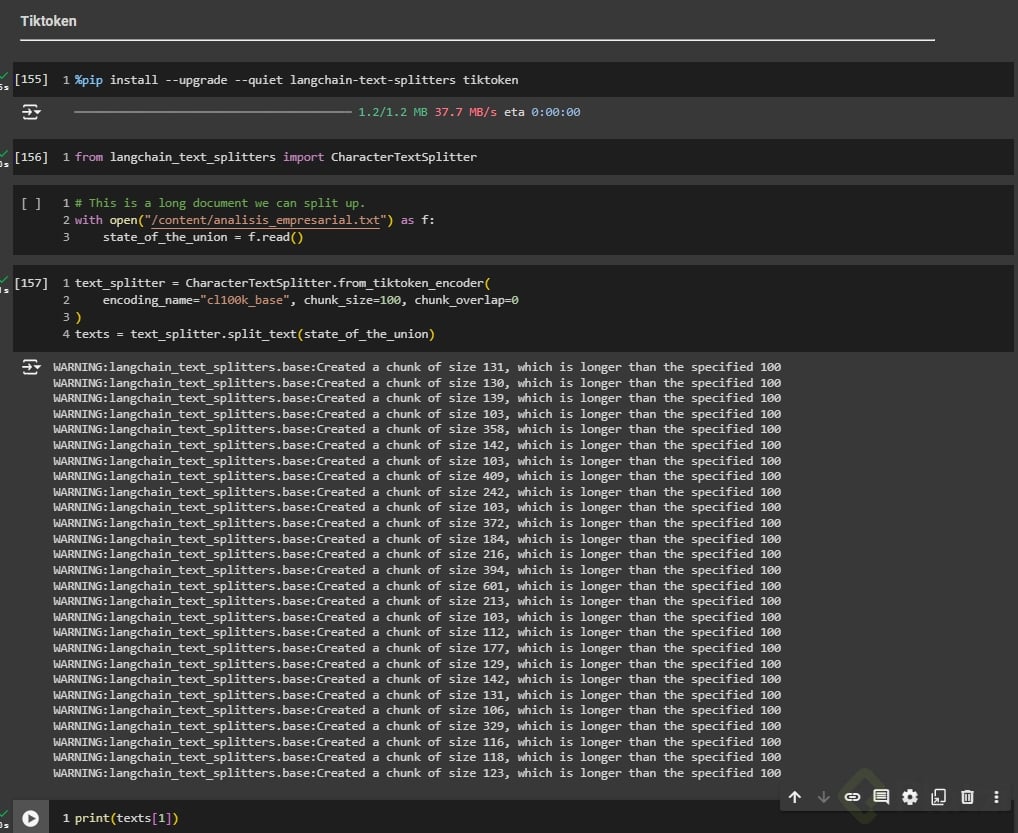
Task: Click execution count 157 to rerun splitter
Action: [x=31, y=283]
